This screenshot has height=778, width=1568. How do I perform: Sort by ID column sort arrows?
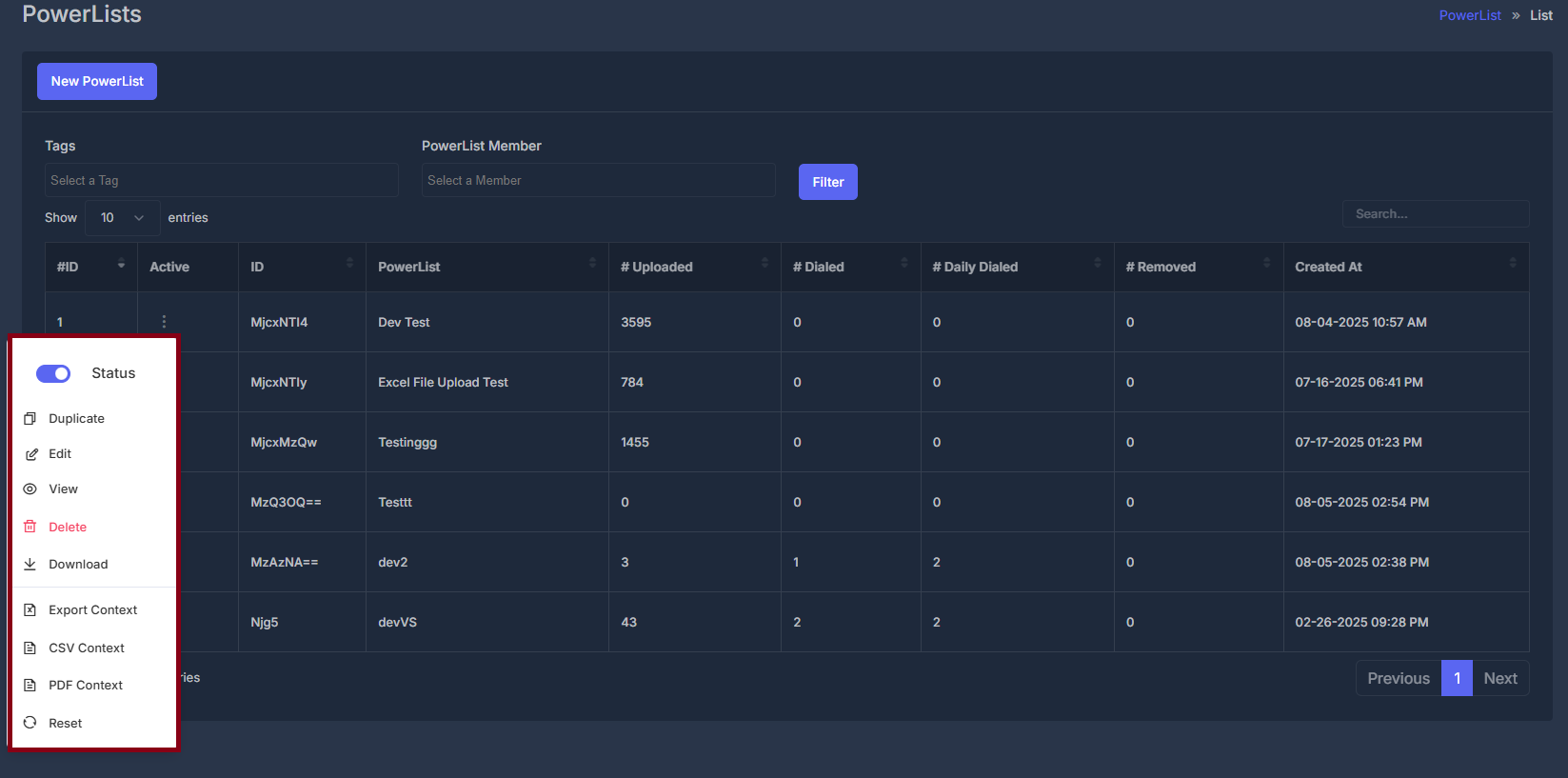click(x=349, y=264)
